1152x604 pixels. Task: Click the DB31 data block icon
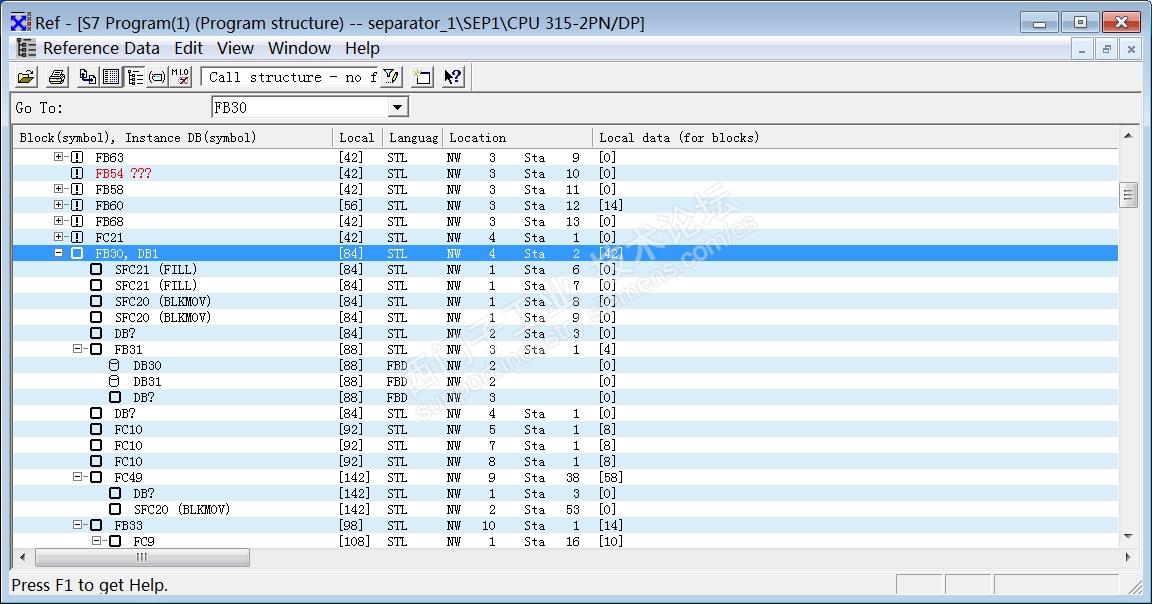coord(114,381)
